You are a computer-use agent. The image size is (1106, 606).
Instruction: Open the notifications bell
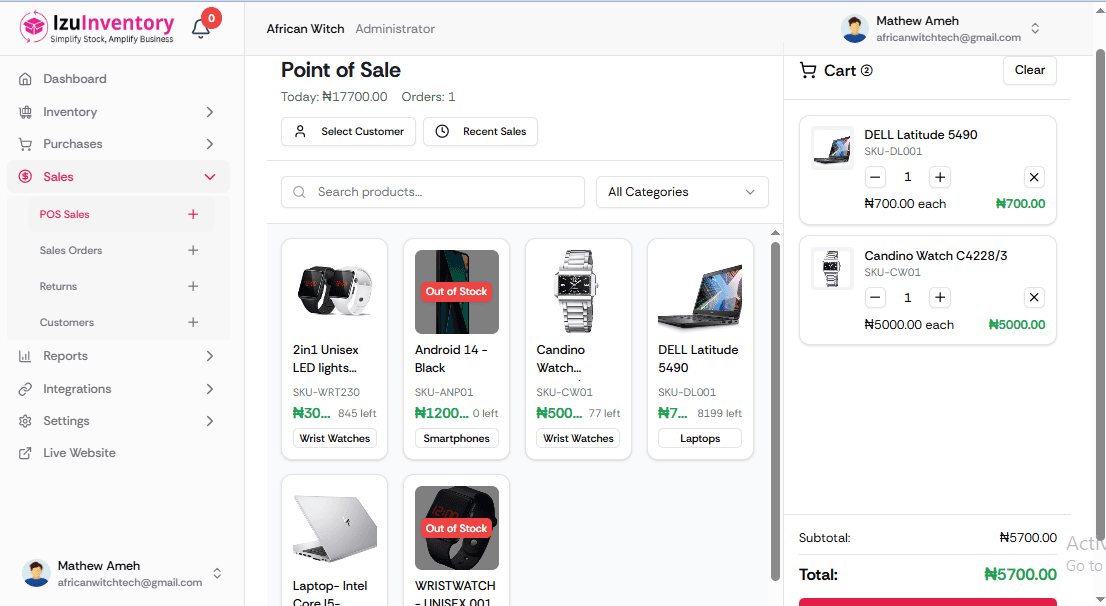[x=200, y=27]
